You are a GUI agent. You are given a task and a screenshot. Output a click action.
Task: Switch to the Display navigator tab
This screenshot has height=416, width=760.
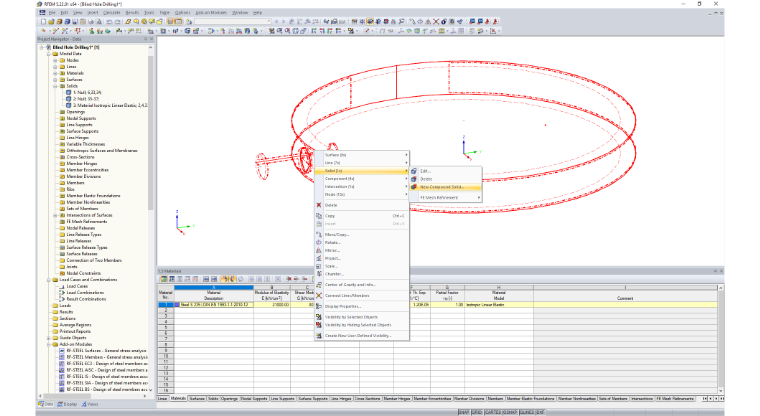point(67,404)
